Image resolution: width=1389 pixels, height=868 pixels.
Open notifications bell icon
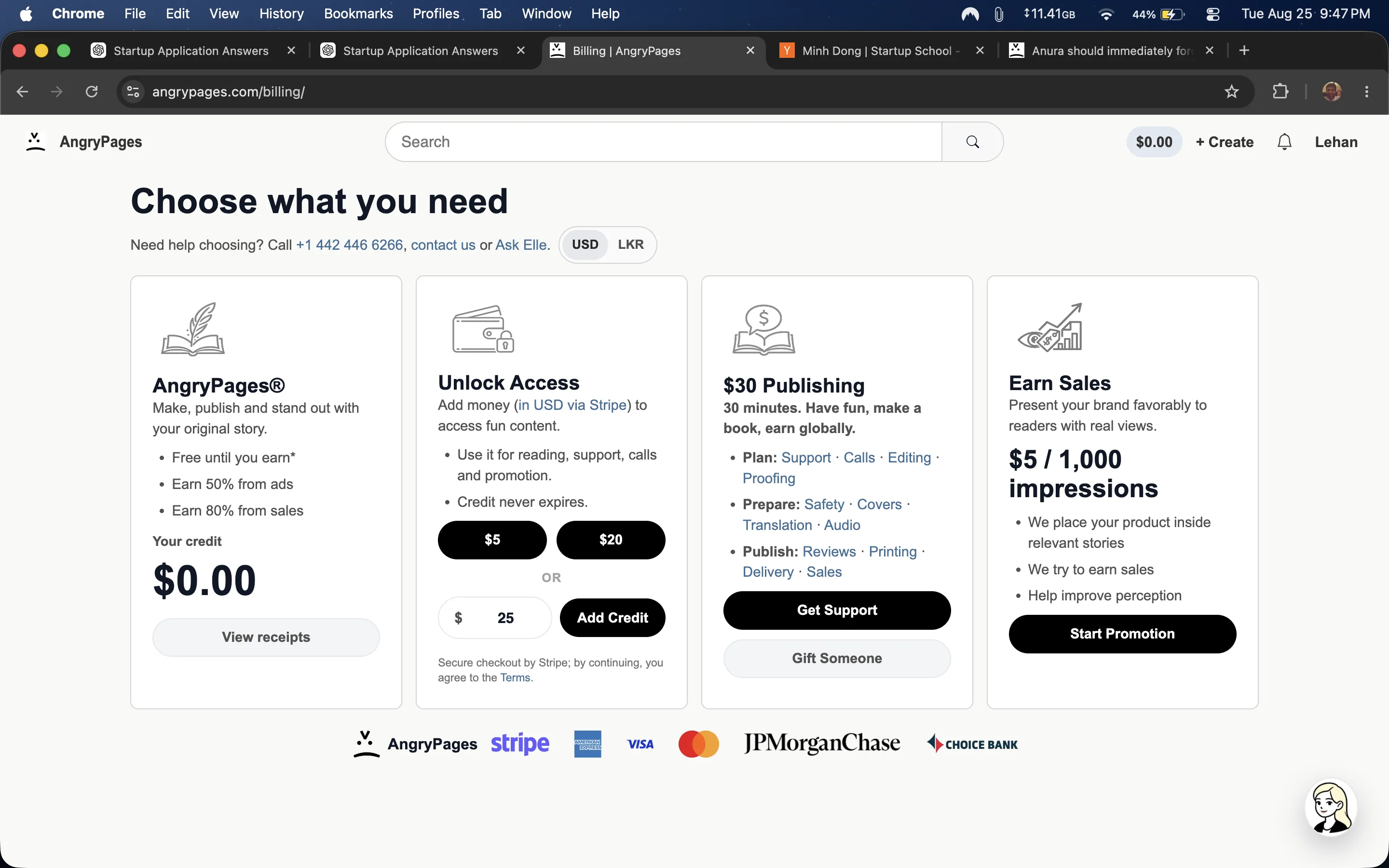point(1284,142)
